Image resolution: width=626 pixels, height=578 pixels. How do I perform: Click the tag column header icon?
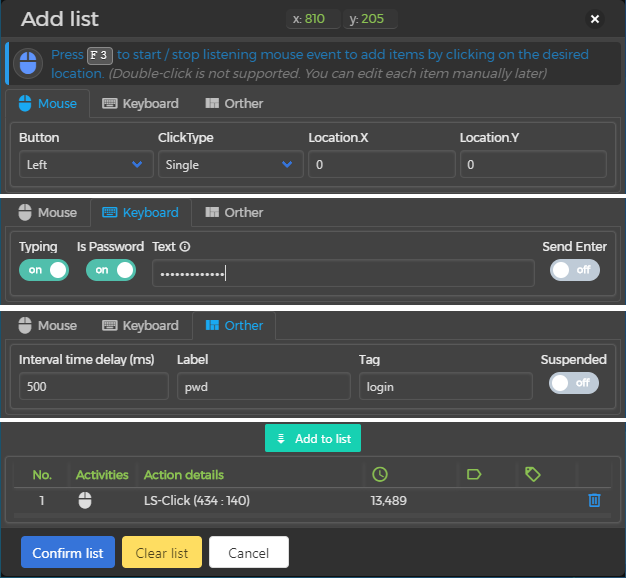pos(533,474)
